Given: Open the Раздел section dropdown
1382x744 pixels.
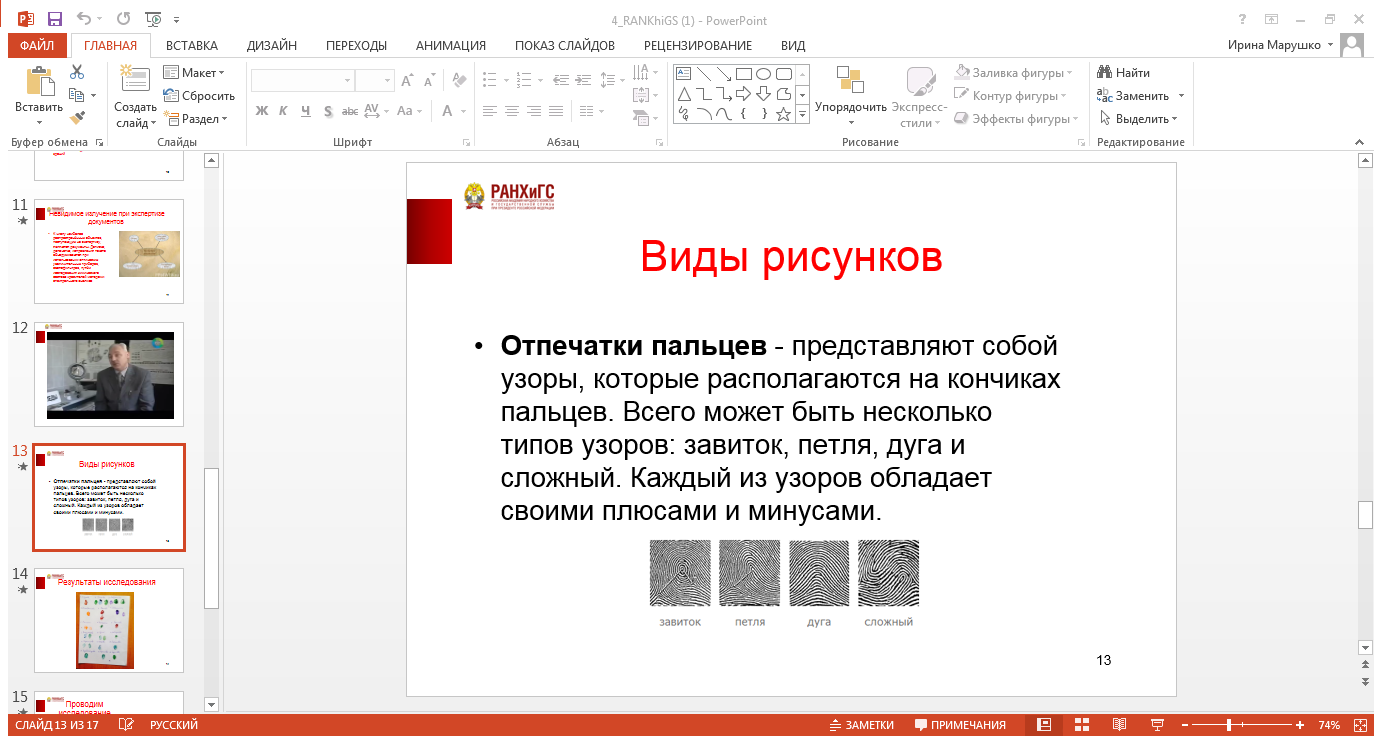Looking at the screenshot, I should click(196, 118).
